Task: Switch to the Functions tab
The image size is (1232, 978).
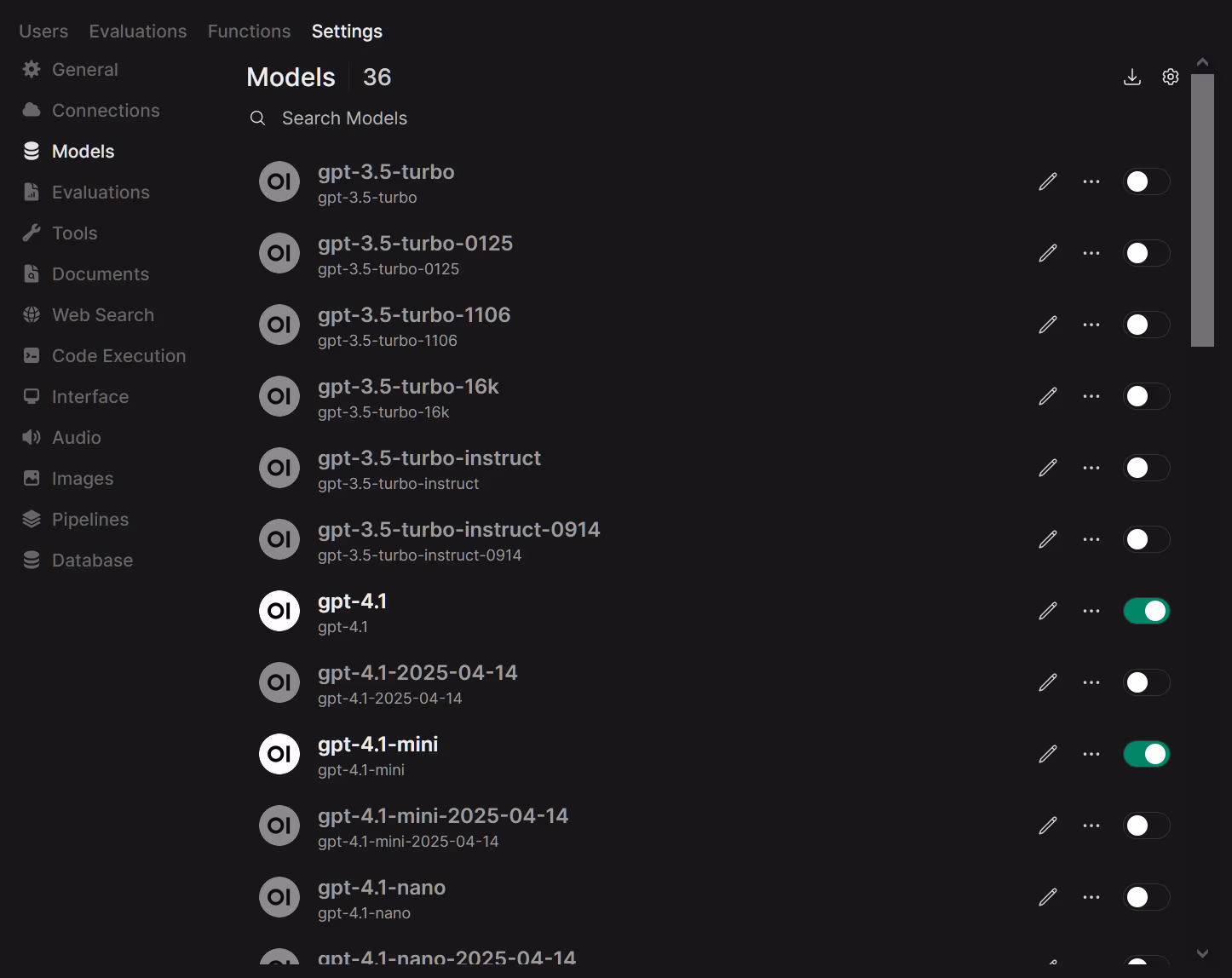Action: click(x=249, y=32)
